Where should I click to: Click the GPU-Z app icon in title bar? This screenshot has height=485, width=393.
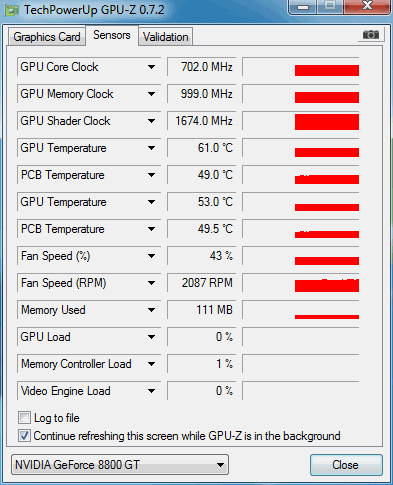click(12, 11)
